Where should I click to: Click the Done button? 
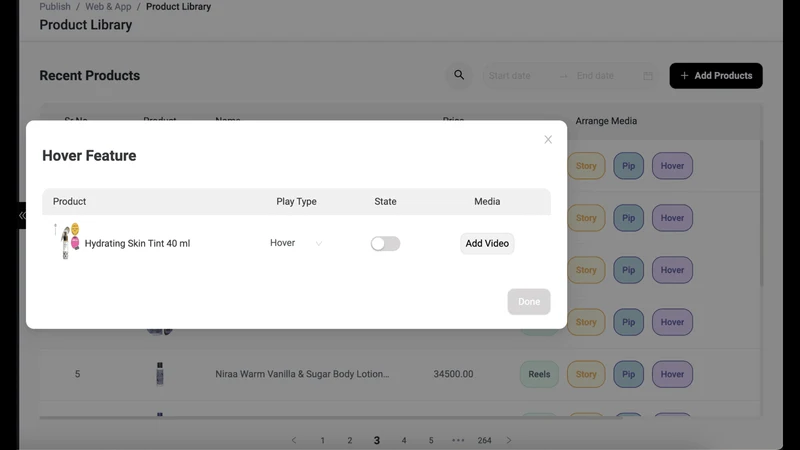coord(529,302)
